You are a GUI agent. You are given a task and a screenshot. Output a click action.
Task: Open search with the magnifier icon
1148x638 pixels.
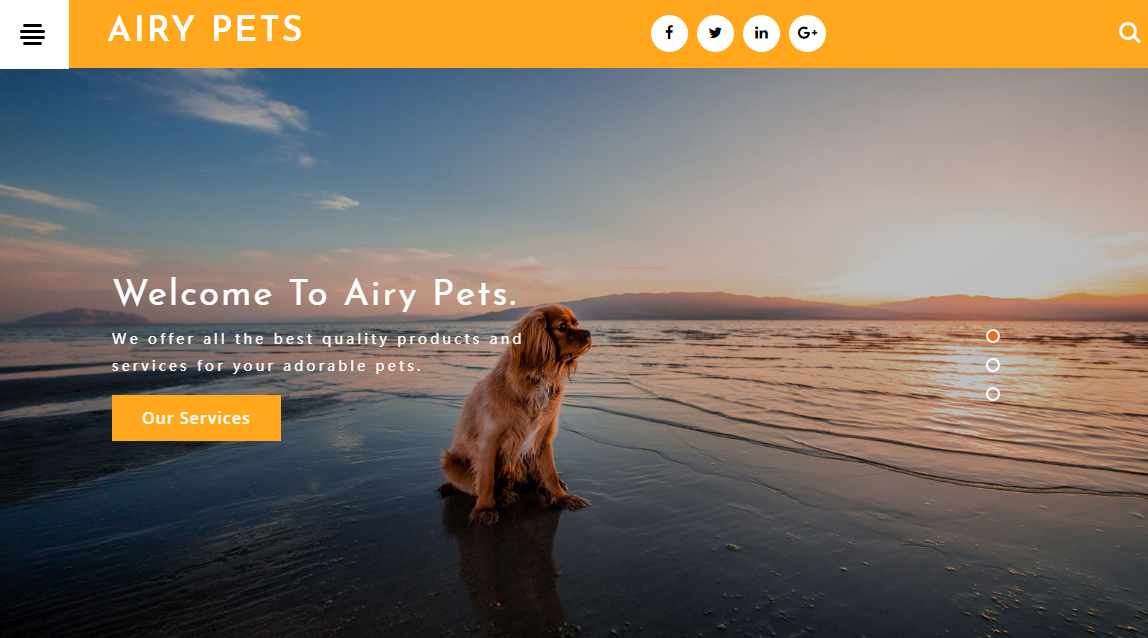click(1129, 32)
